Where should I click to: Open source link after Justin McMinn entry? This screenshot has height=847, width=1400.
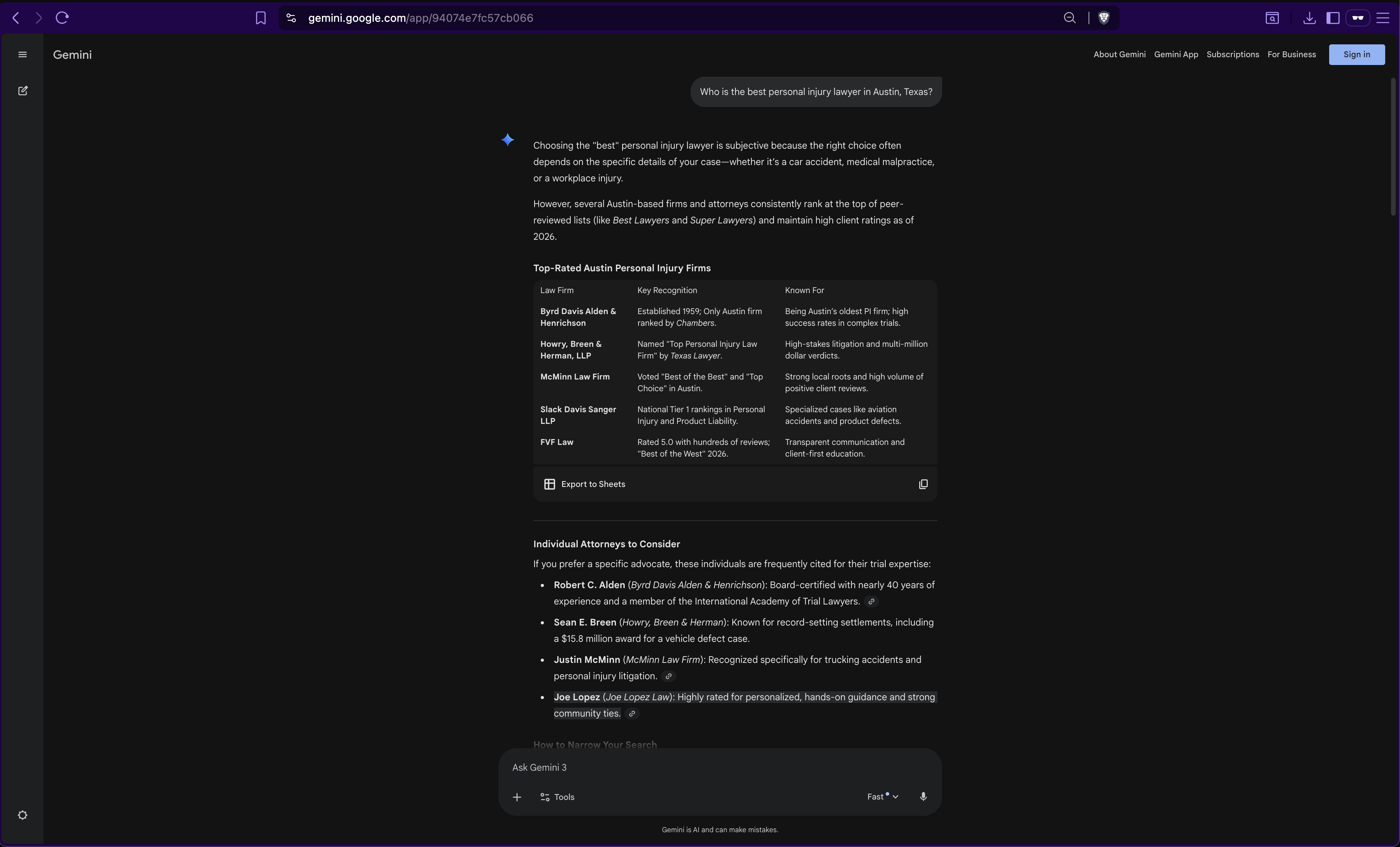669,676
